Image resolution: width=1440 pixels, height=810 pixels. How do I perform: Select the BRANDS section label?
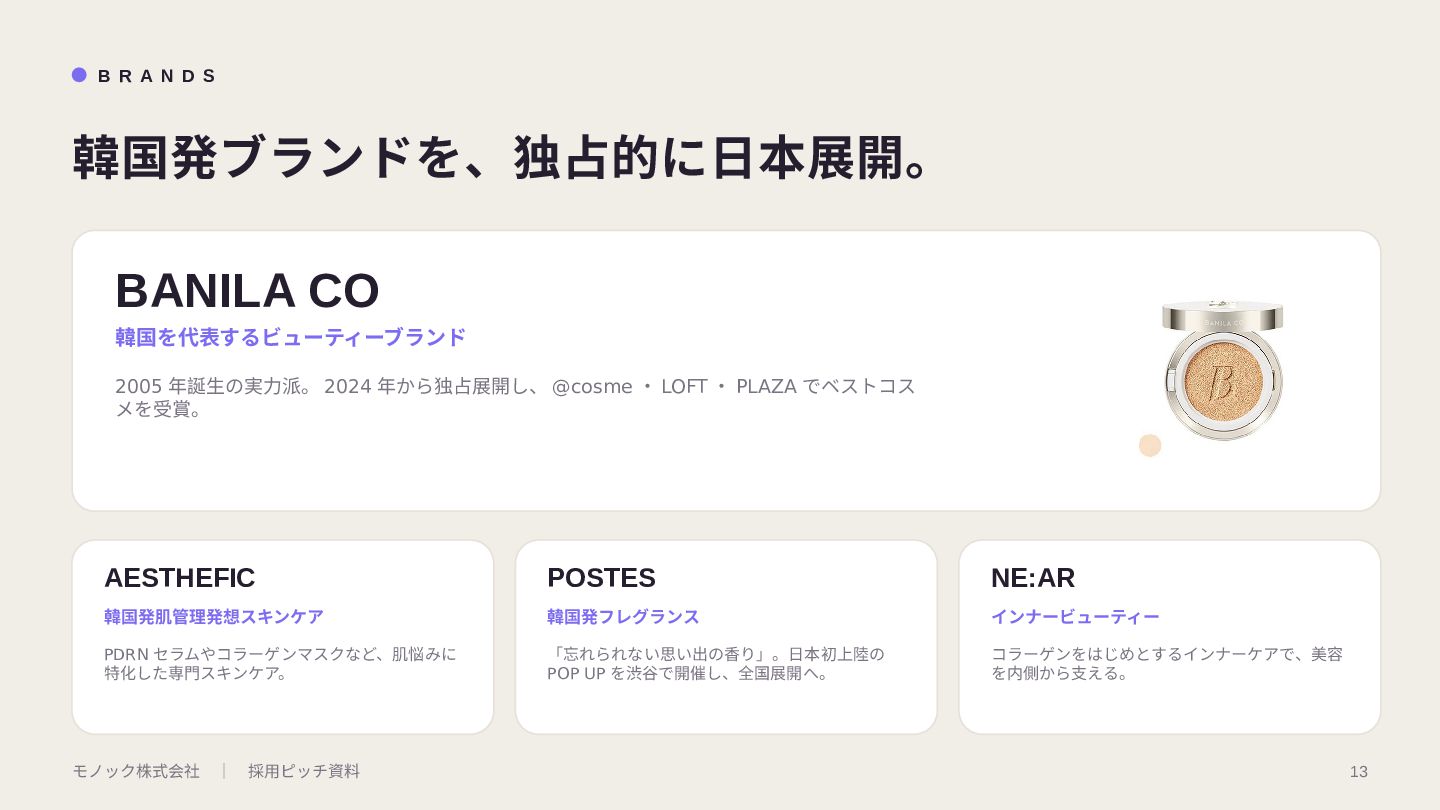click(157, 76)
